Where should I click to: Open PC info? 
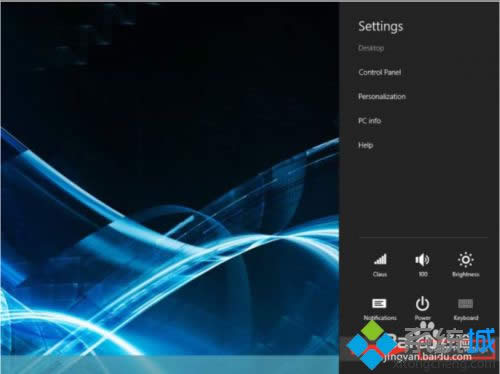click(x=369, y=121)
